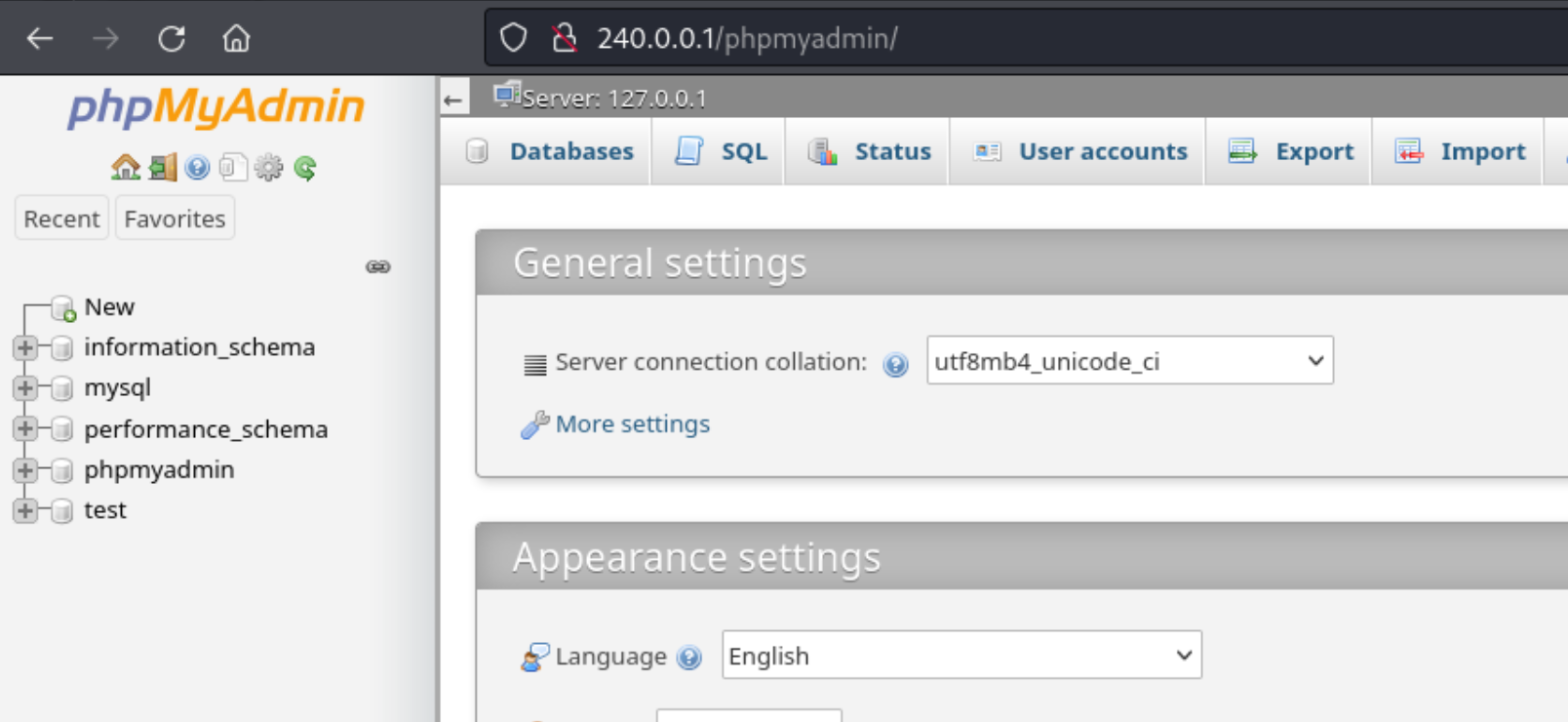Click the copy/SQL documentation pages icon
This screenshot has height=722, width=1568.
(232, 168)
